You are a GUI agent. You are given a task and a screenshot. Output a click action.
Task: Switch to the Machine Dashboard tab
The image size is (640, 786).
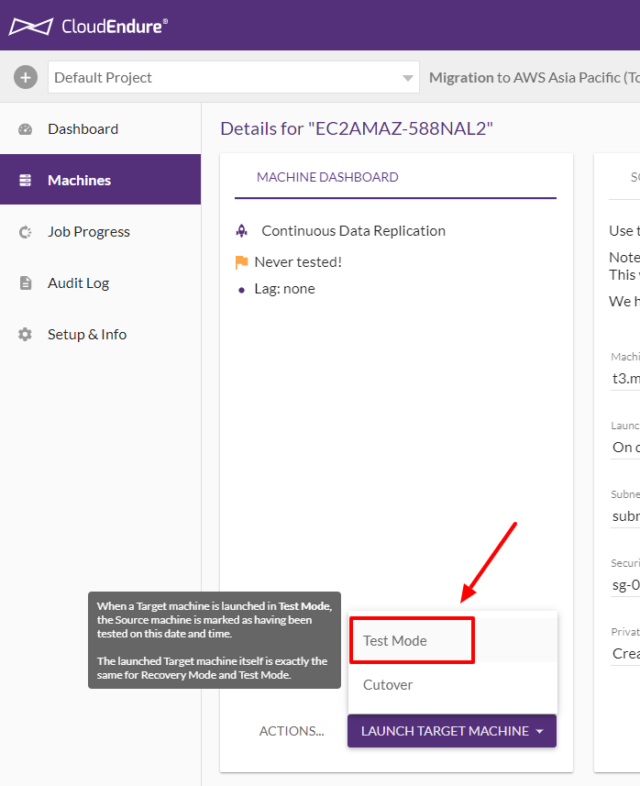coord(327,177)
